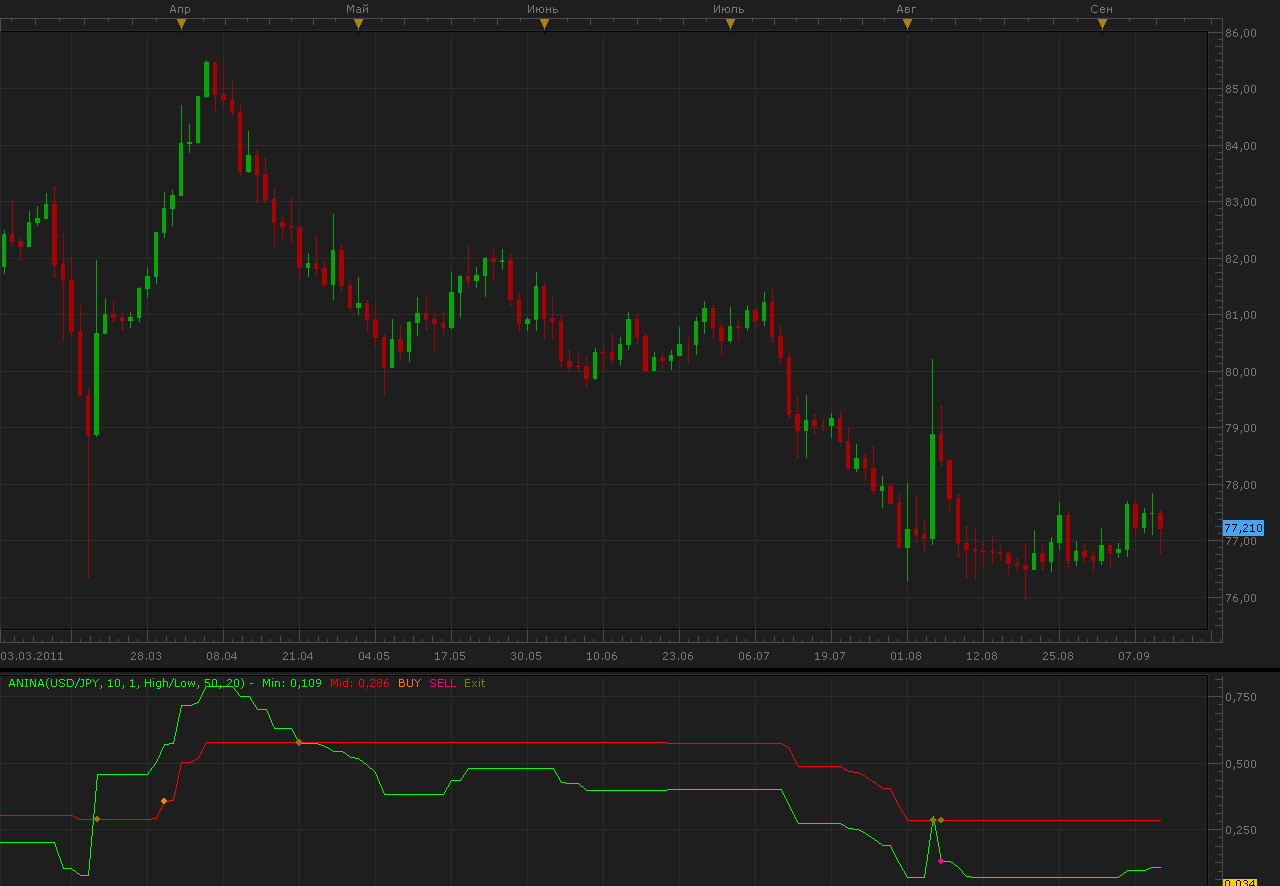The height and width of the screenshot is (886, 1280).
Task: Click the date label 21.04
Action: [x=298, y=656]
